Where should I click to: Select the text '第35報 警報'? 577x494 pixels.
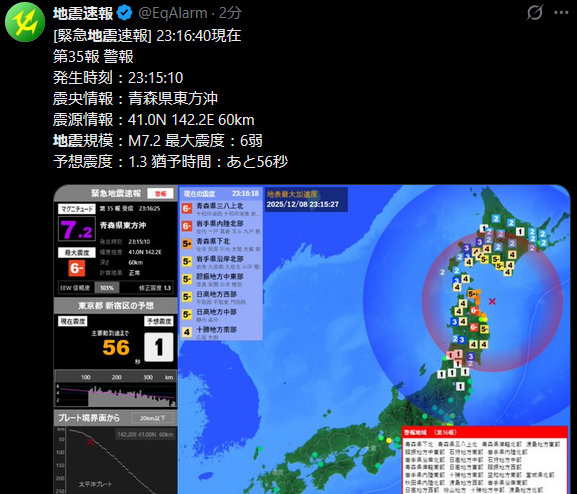click(x=93, y=57)
